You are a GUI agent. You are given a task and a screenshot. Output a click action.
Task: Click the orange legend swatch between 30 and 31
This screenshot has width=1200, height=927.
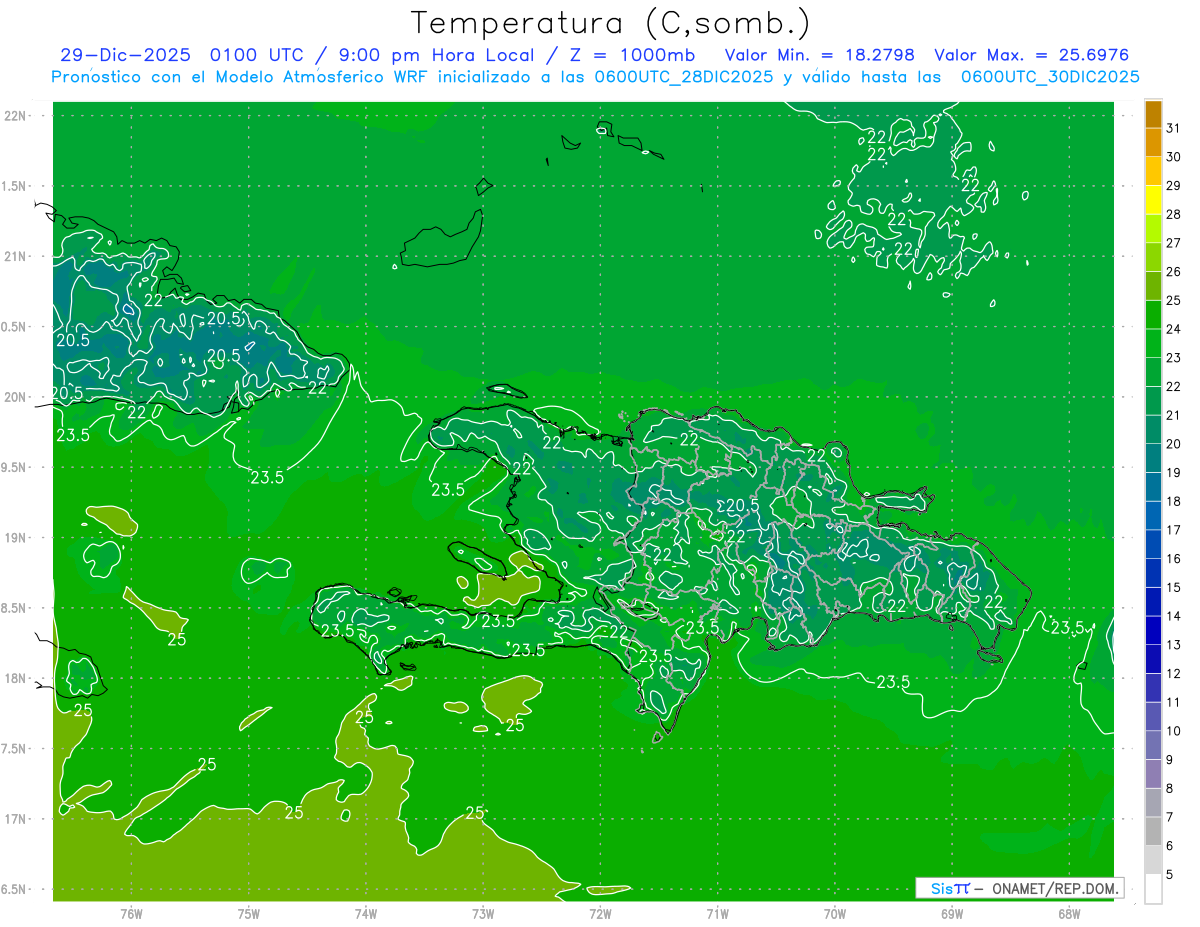tap(1153, 142)
